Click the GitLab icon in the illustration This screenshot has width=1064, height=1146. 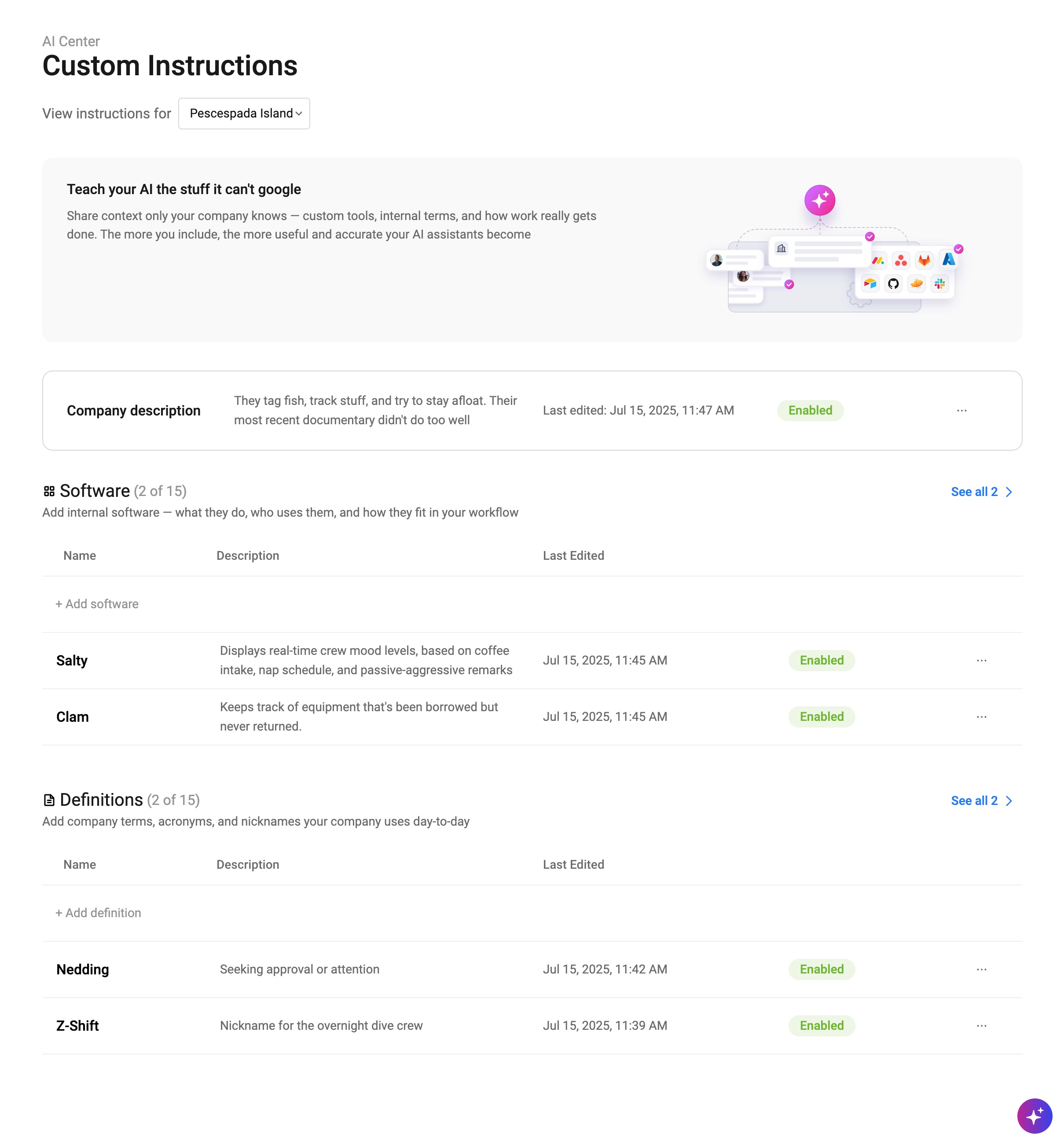pyautogui.click(x=924, y=260)
